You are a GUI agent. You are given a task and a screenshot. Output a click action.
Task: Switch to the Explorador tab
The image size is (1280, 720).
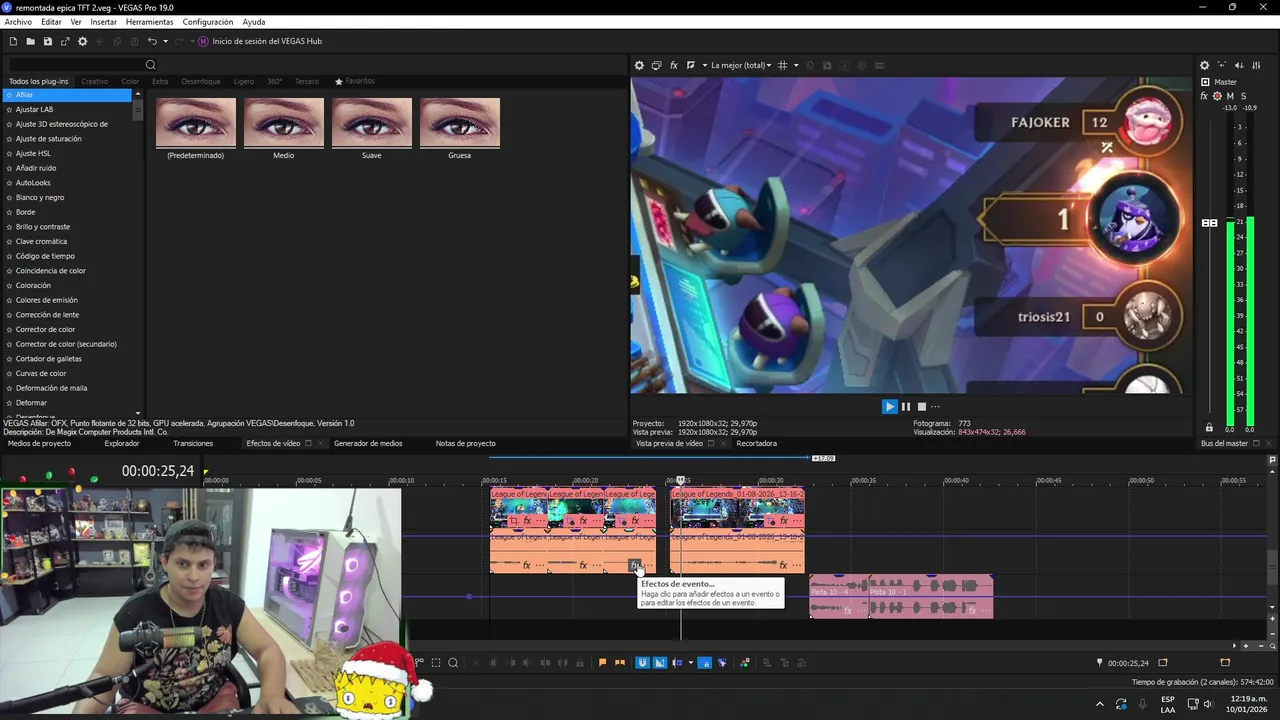tap(122, 443)
